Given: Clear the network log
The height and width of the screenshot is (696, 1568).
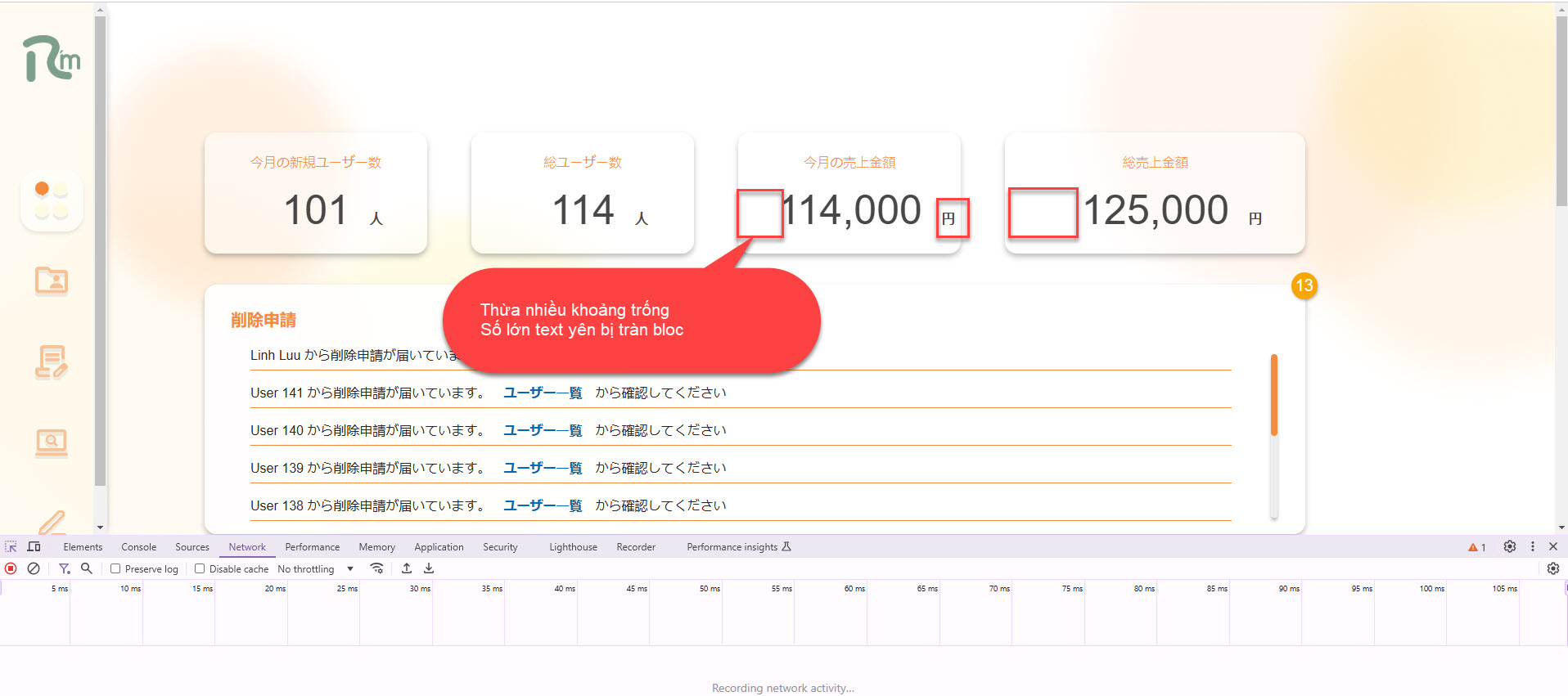Looking at the screenshot, I should tap(34, 568).
